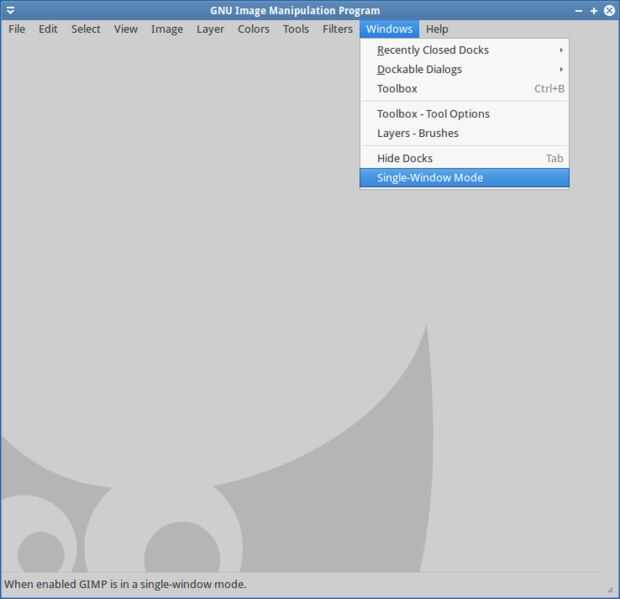Open the File menu

(x=17, y=29)
